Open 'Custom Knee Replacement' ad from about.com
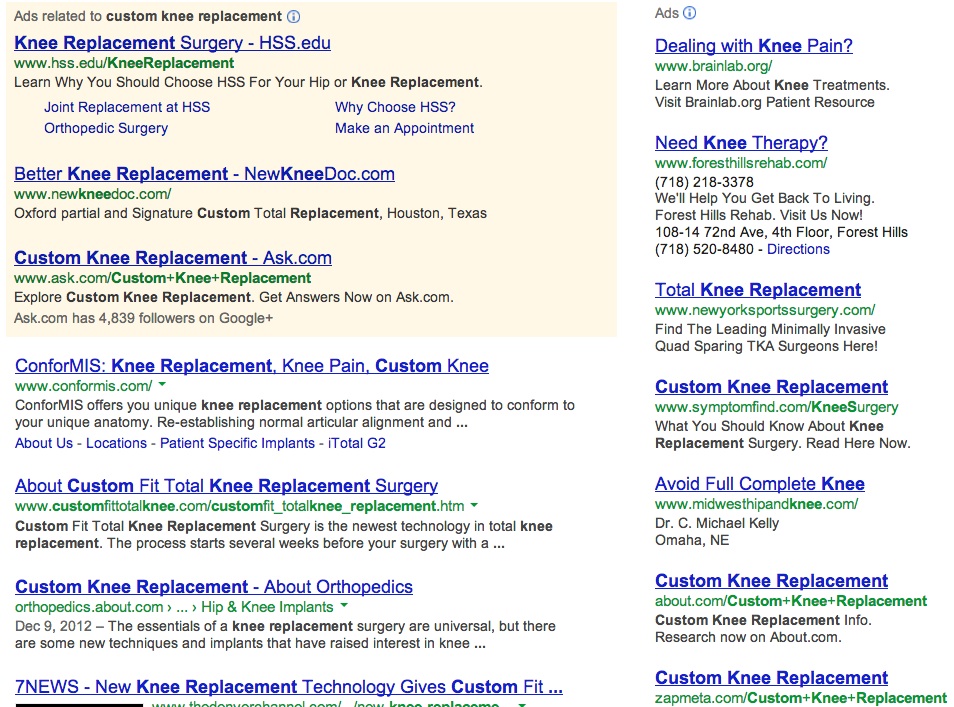This screenshot has height=707, width=954. (x=771, y=580)
